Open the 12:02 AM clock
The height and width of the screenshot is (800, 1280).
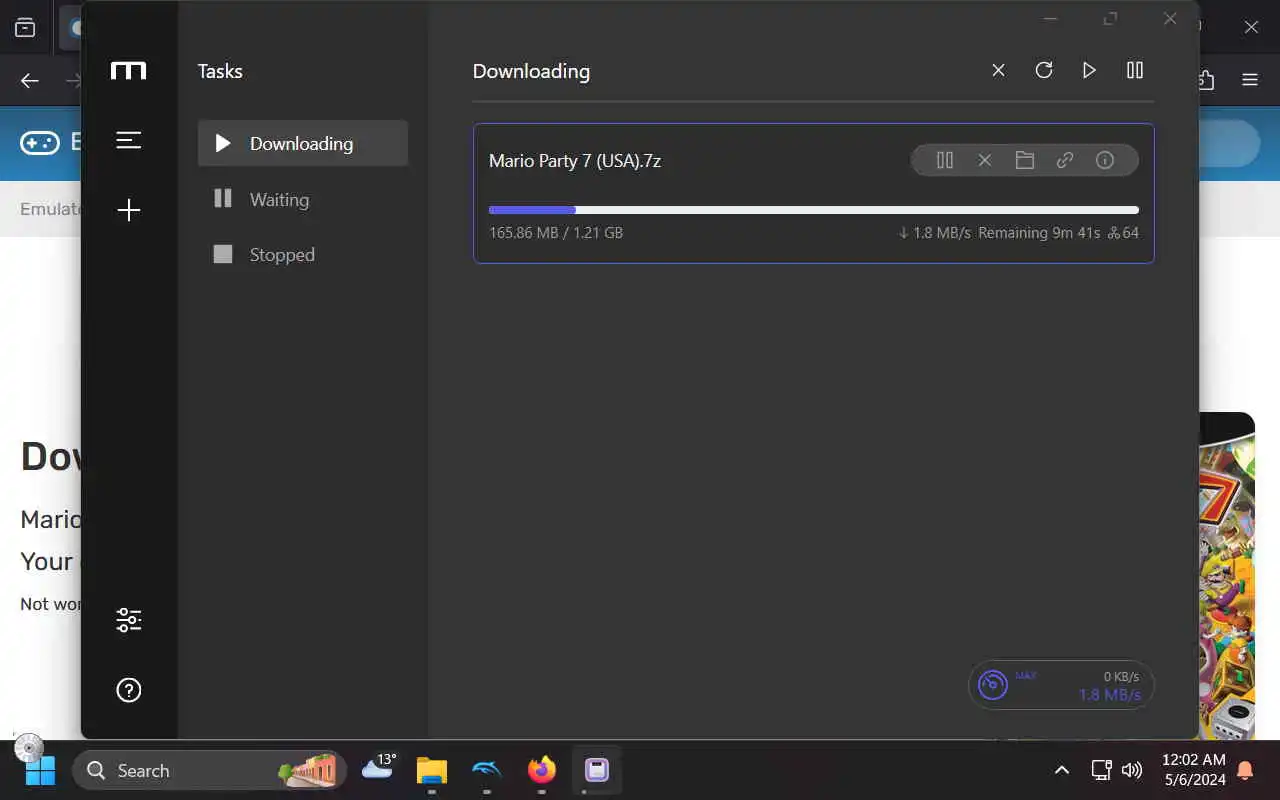pos(1193,770)
